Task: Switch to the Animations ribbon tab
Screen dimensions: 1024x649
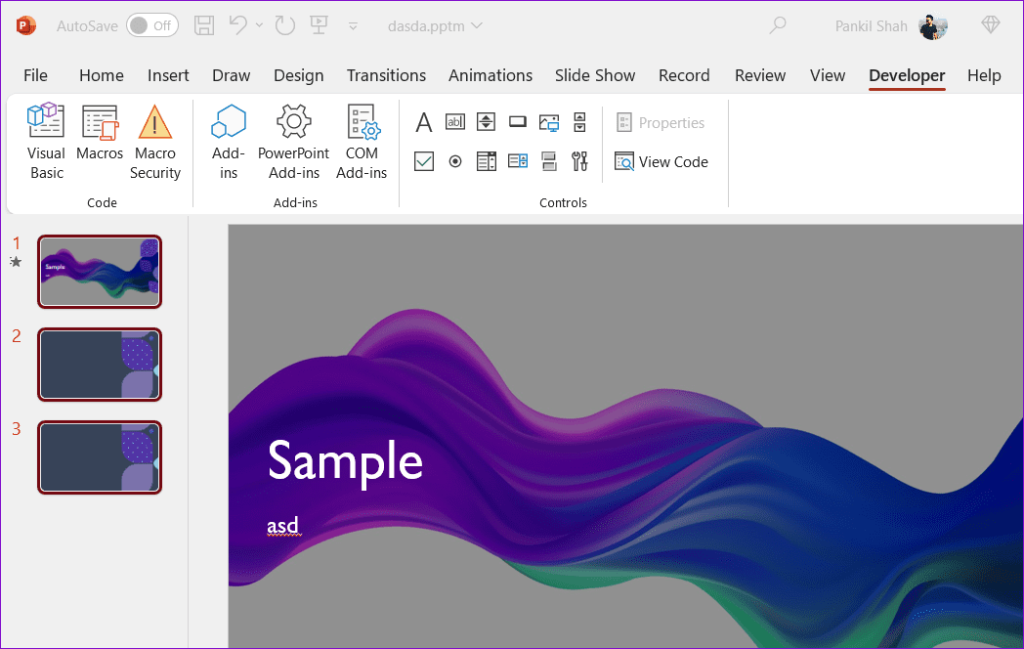Action: 490,75
